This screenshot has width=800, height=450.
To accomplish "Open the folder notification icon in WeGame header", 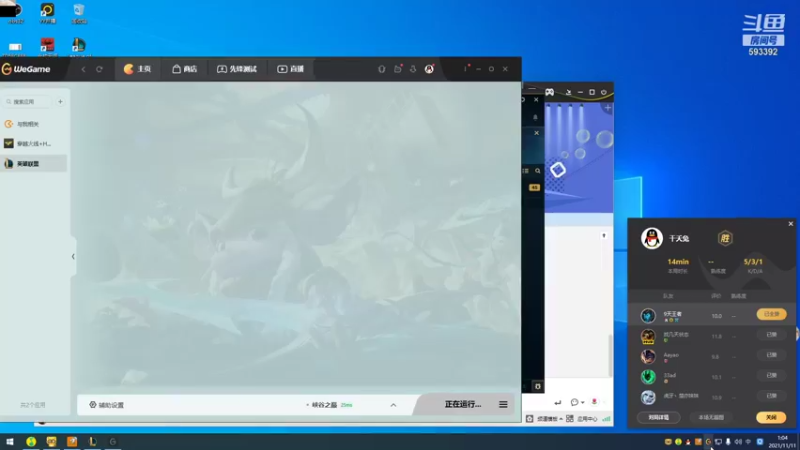I will pyautogui.click(x=398, y=69).
